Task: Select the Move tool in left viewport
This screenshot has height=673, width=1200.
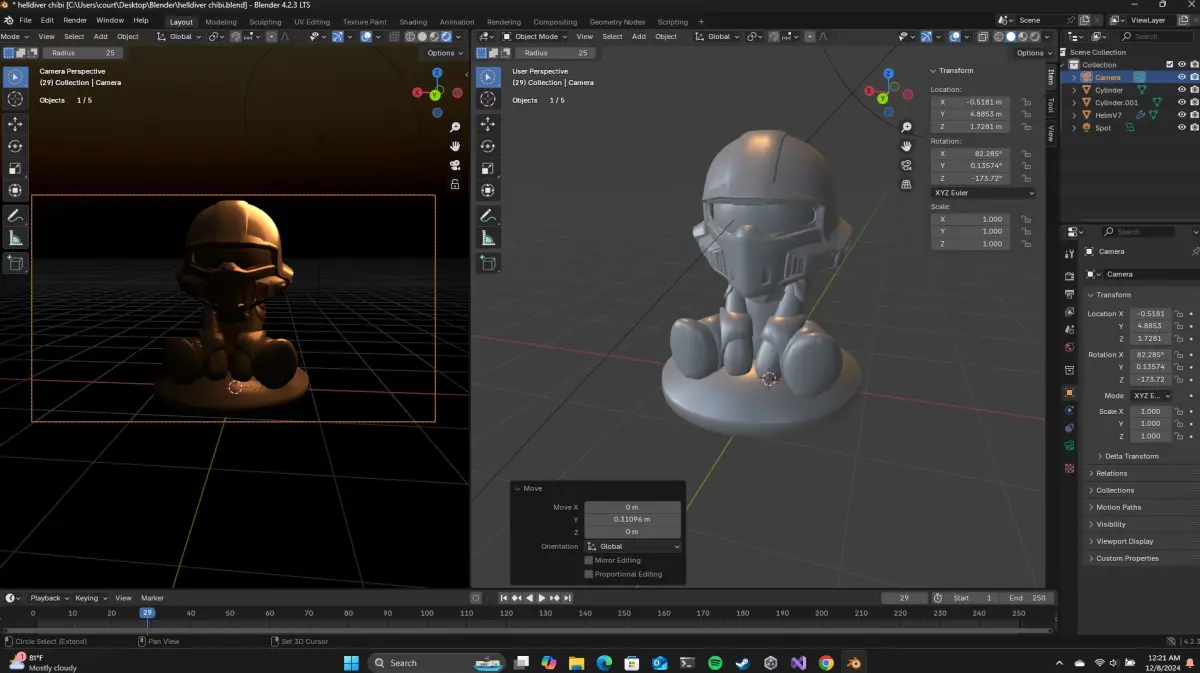Action: tap(15, 124)
